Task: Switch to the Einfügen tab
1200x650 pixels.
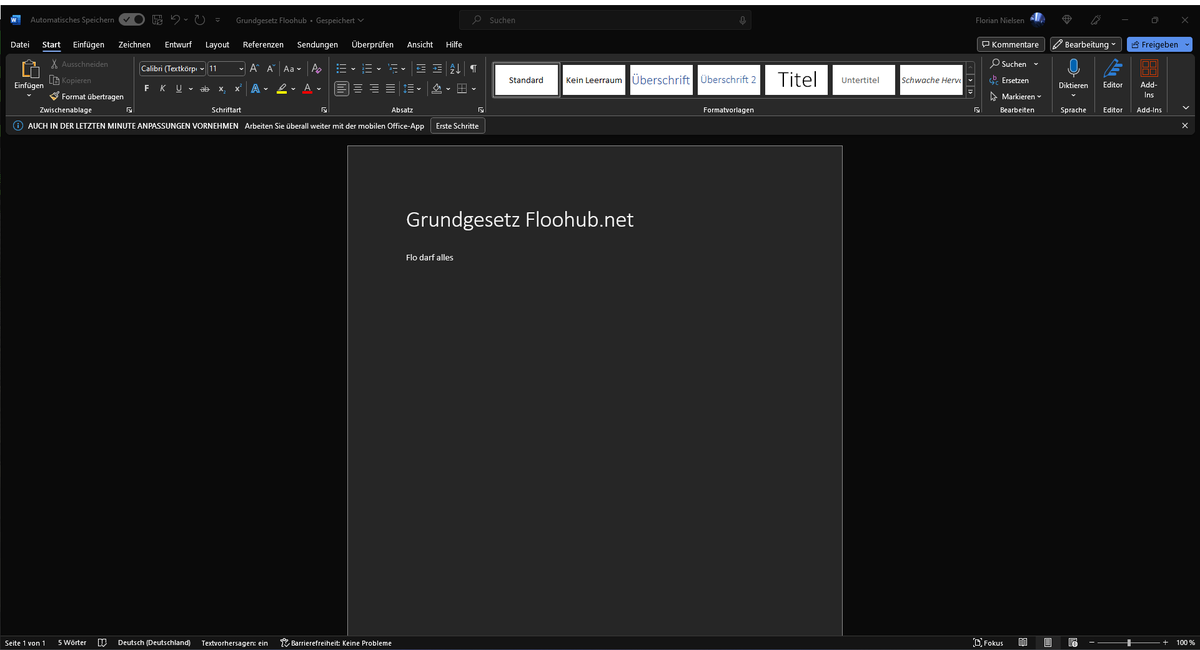Action: point(89,45)
